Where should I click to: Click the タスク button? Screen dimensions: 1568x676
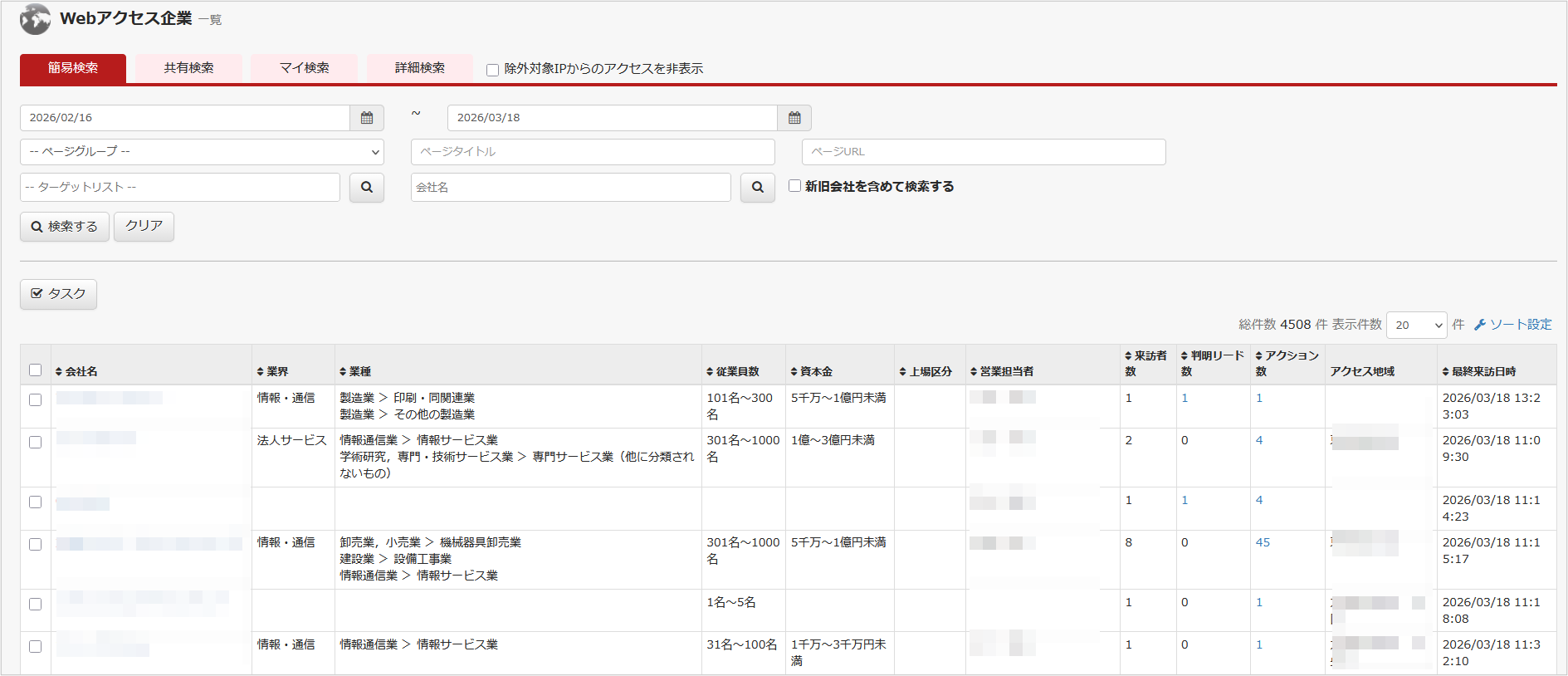[x=58, y=294]
